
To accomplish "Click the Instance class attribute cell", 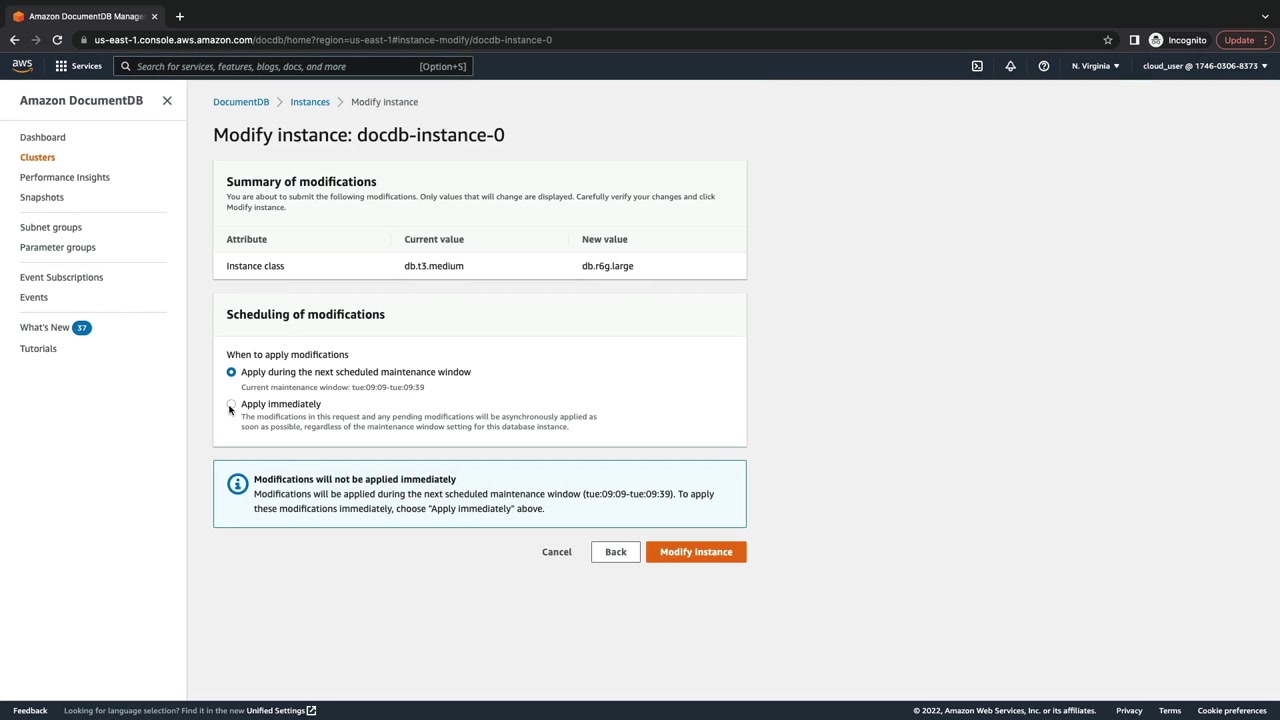I will point(255,266).
